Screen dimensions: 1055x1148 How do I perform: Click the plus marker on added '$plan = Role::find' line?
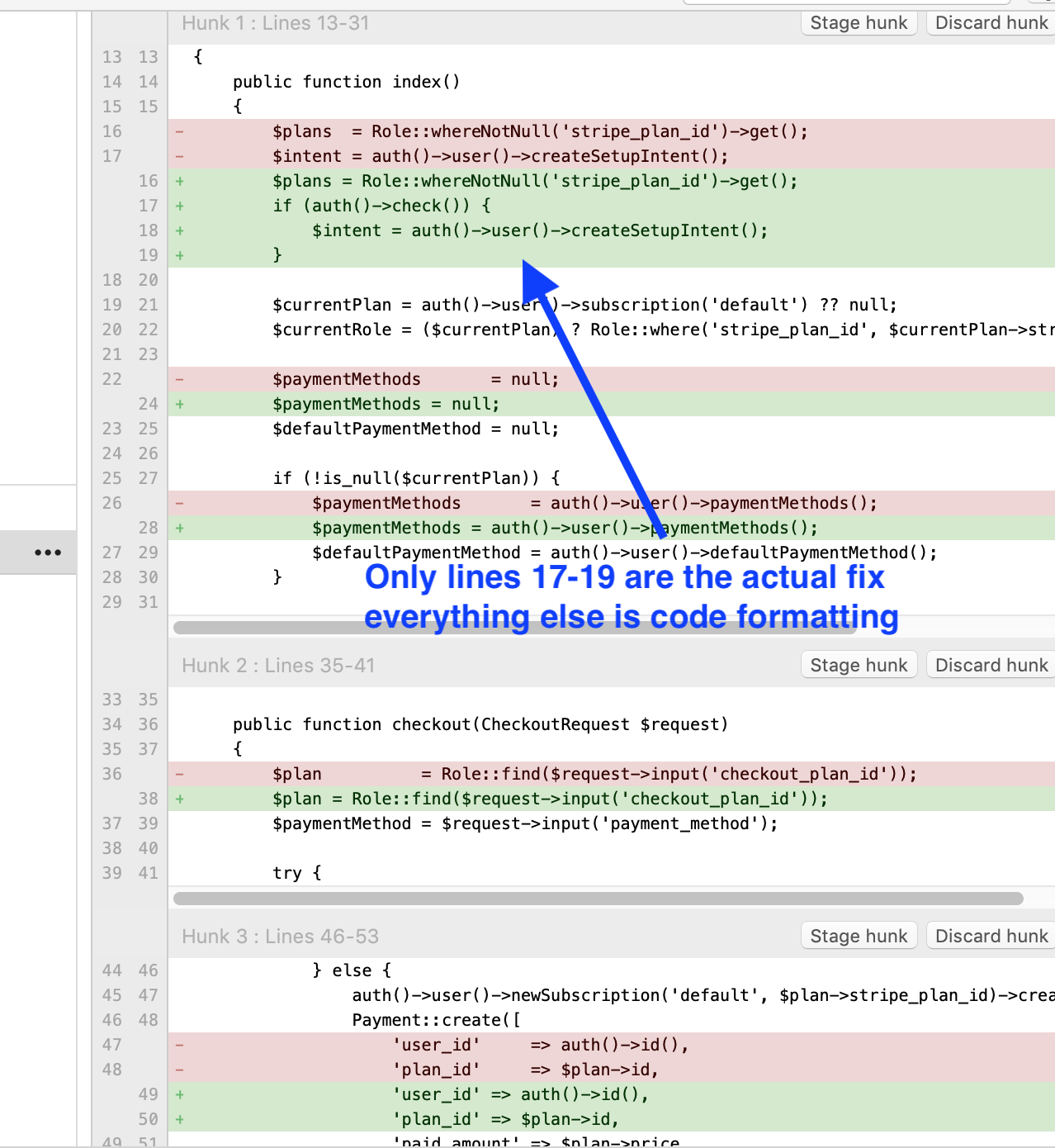pyautogui.click(x=179, y=799)
